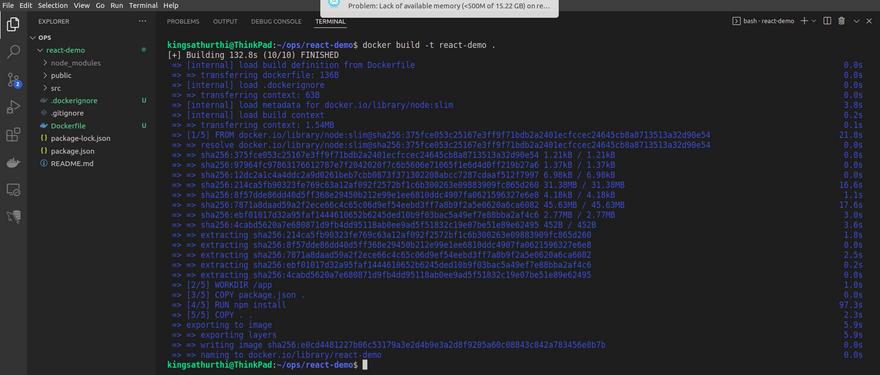Open the Edit menu
This screenshot has height=375, width=880.
[26, 5]
